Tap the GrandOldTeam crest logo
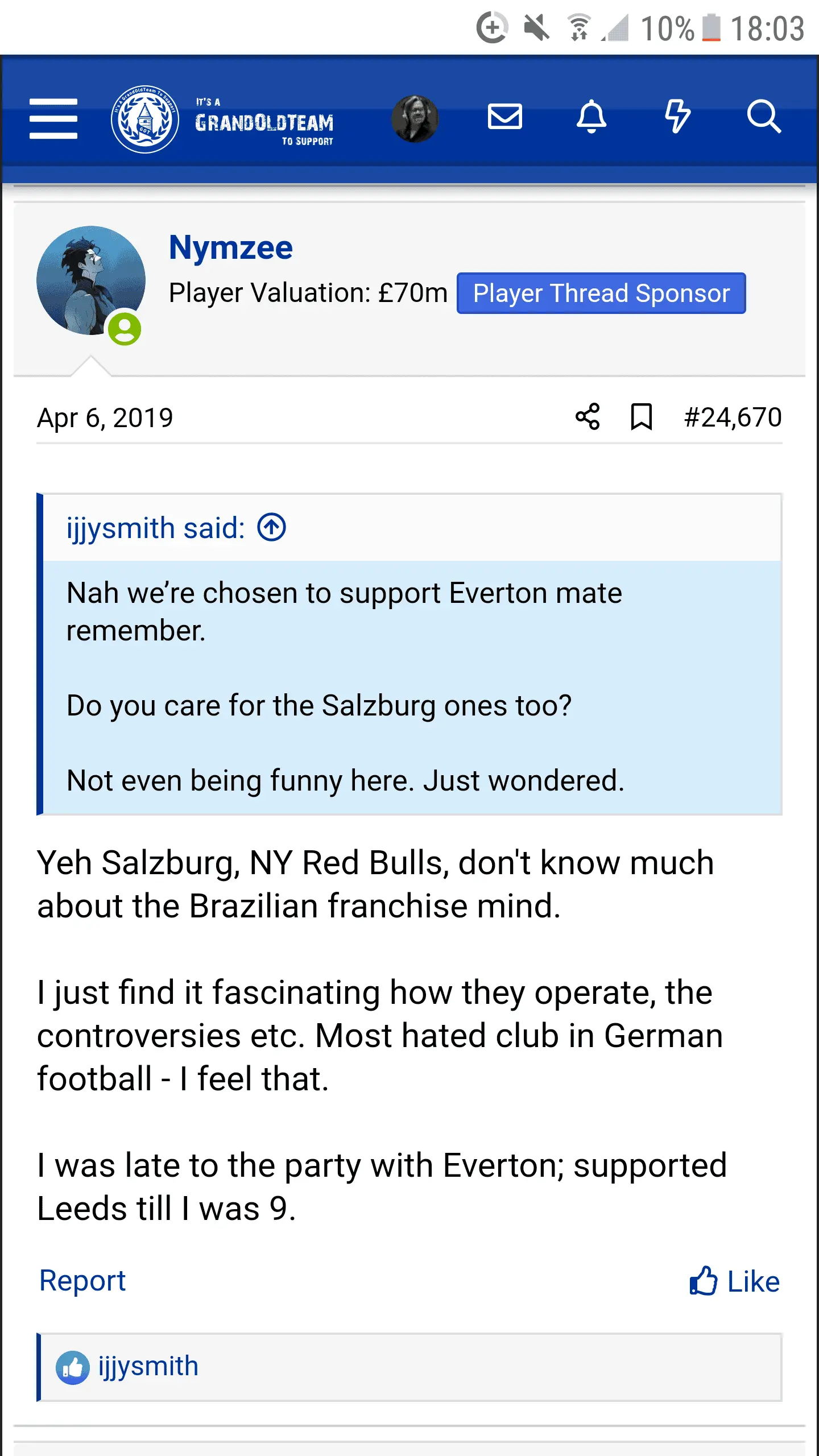Image resolution: width=819 pixels, height=1456 pixels. [144, 119]
